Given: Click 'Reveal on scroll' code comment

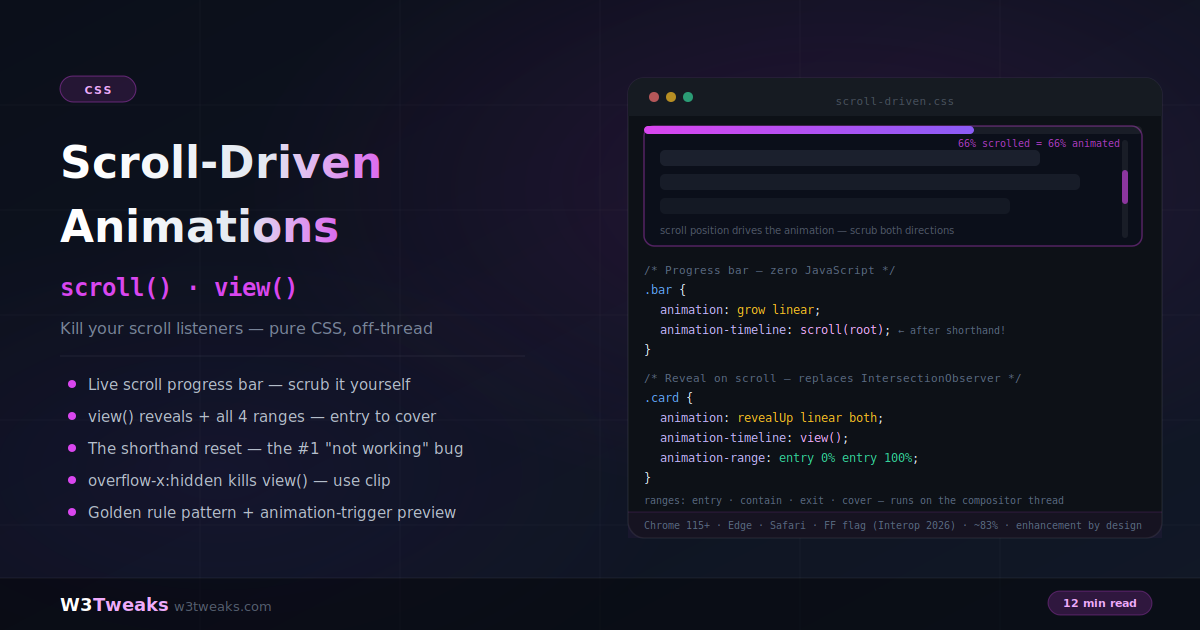Looking at the screenshot, I should [833, 378].
